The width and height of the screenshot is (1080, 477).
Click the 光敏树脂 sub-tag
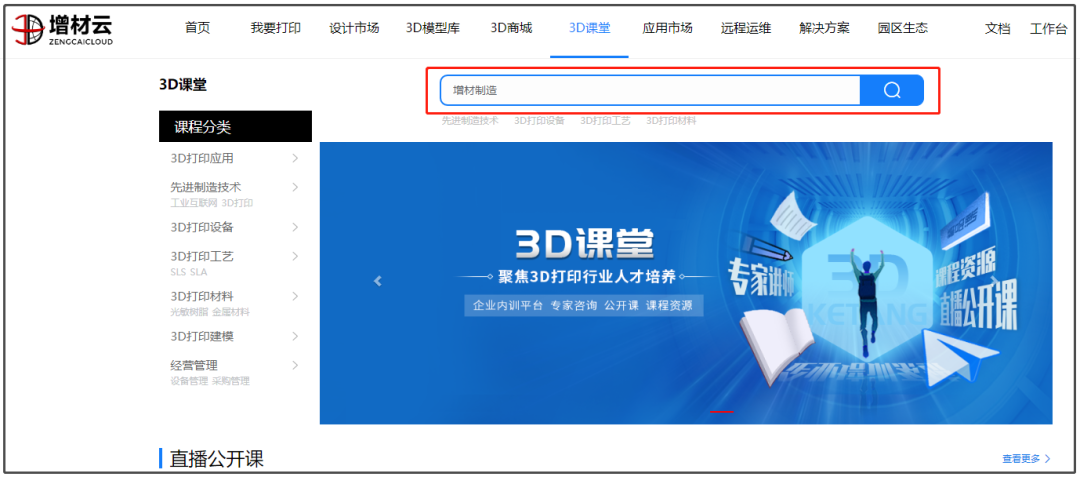[189, 312]
